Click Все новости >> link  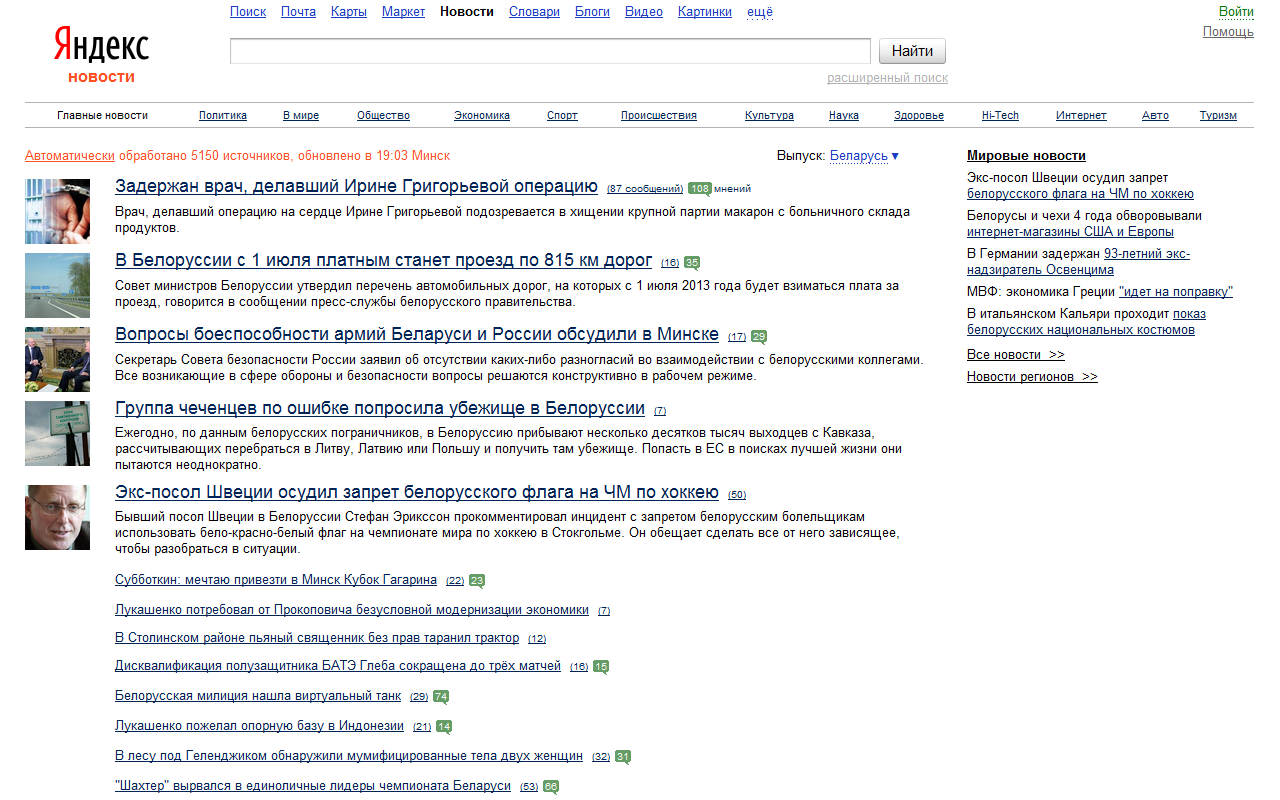point(1016,355)
